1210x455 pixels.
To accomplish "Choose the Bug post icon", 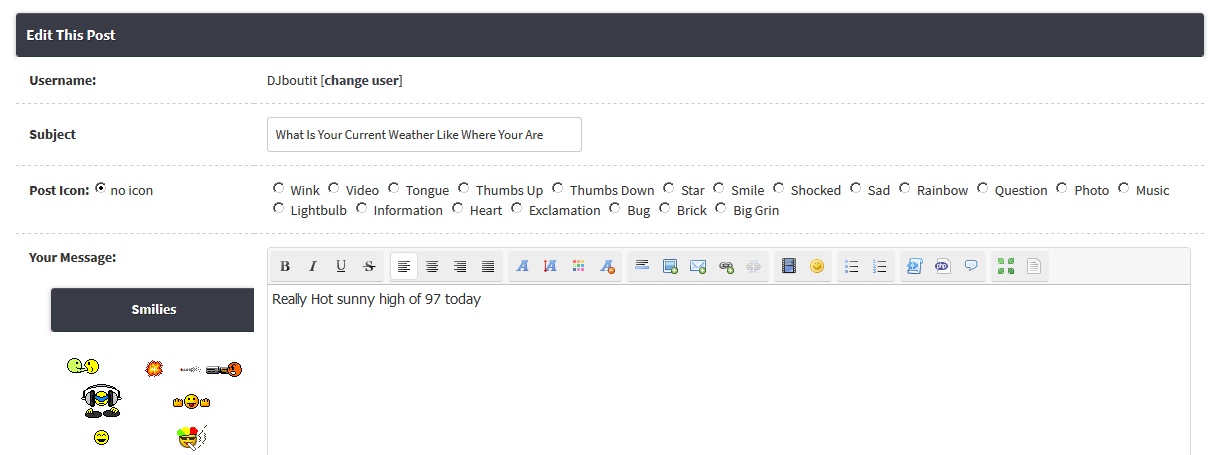I will pyautogui.click(x=615, y=208).
